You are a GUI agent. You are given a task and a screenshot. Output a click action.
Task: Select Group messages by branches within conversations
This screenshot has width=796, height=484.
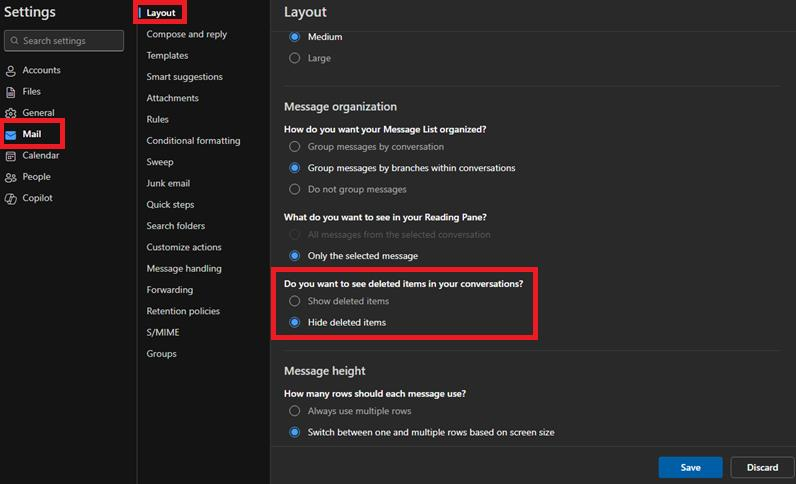pyautogui.click(x=294, y=168)
